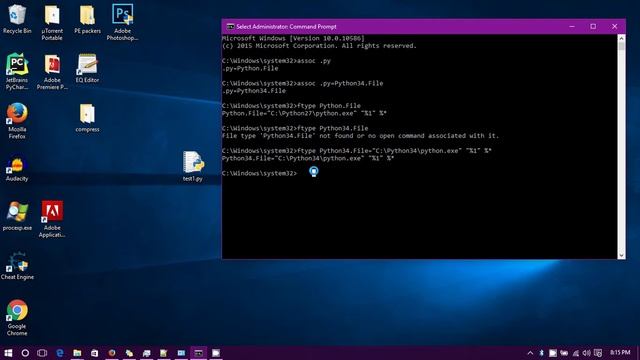Switch to Firefox in the taskbar
The height and width of the screenshot is (360, 640).
click(x=112, y=353)
